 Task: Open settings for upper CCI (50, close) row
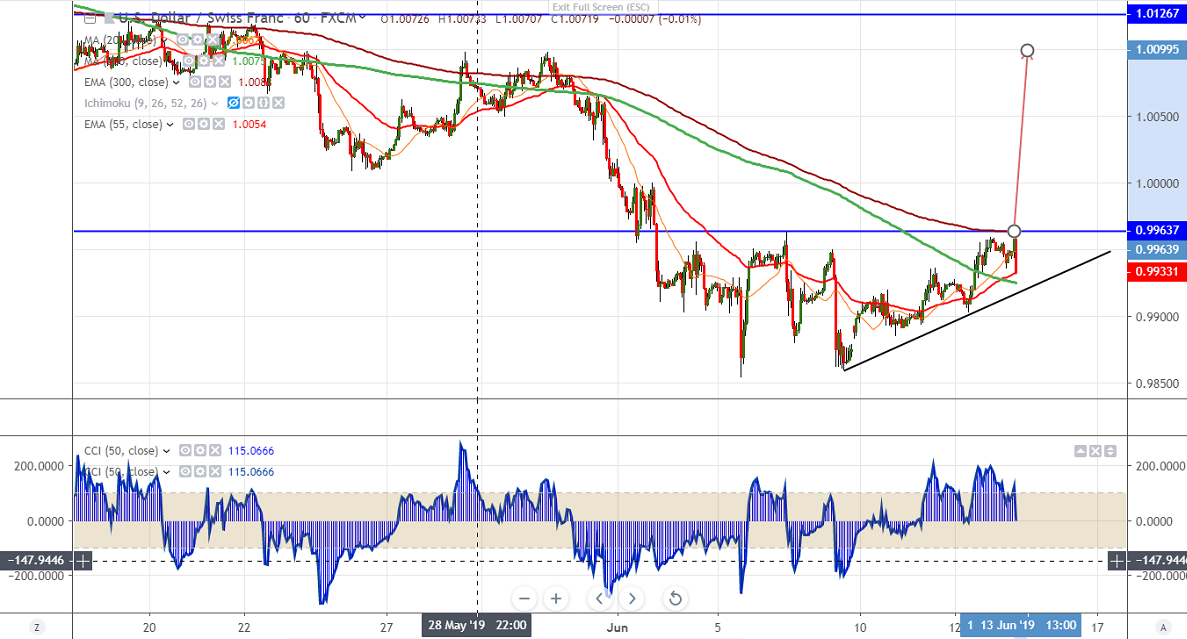pos(200,450)
